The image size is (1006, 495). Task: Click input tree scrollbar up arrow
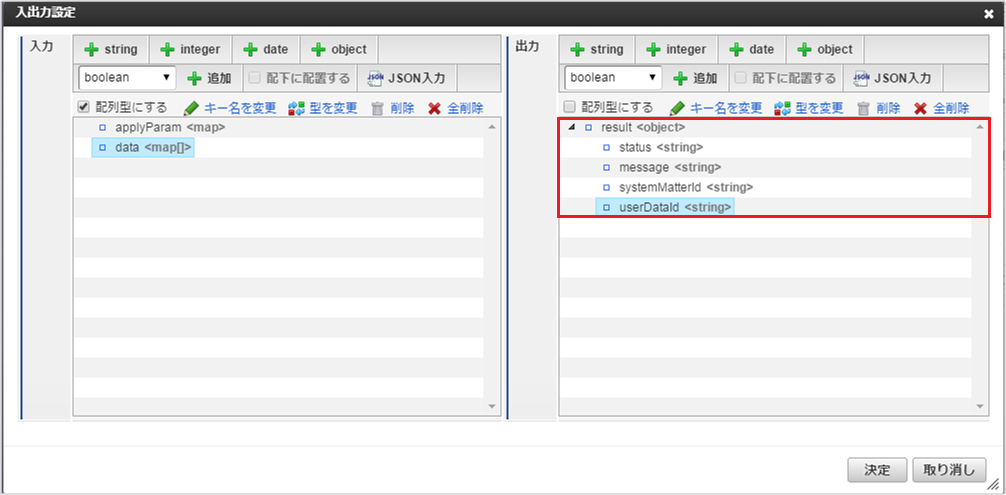coord(492,127)
